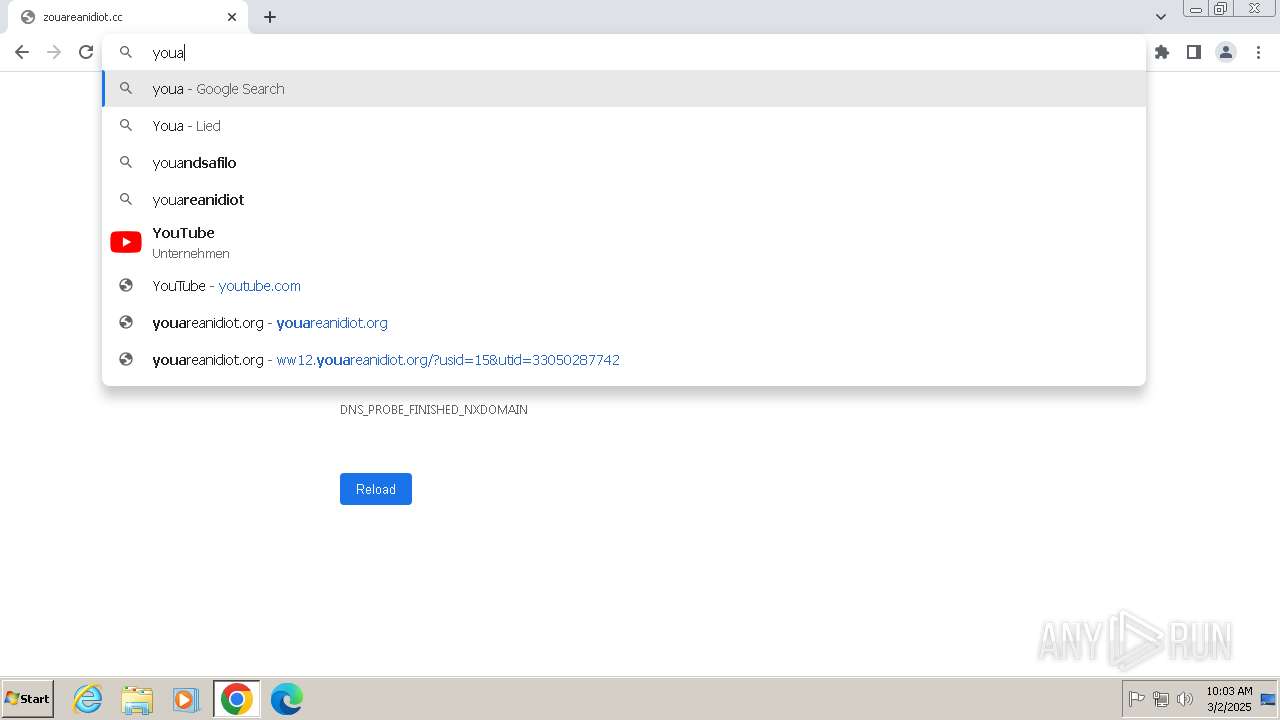Expand the tab search chevron
The image size is (1280, 720).
pos(1161,17)
